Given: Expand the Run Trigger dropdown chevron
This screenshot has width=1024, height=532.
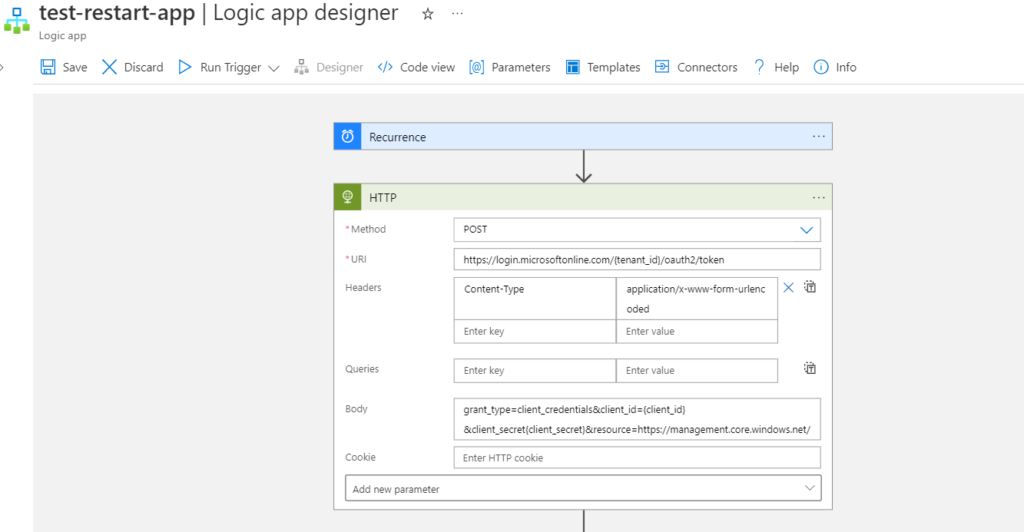Looking at the screenshot, I should [x=274, y=68].
